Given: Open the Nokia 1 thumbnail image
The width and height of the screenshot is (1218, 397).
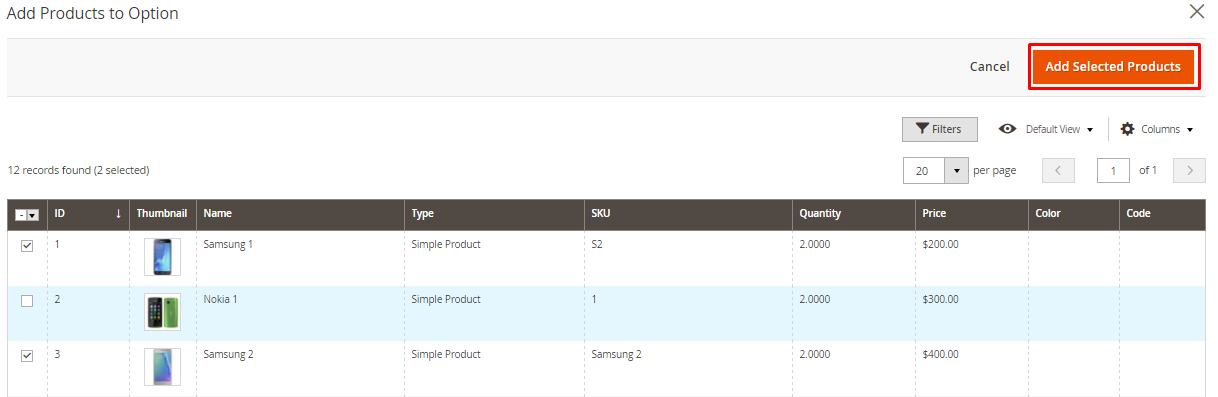Looking at the screenshot, I should coord(162,312).
